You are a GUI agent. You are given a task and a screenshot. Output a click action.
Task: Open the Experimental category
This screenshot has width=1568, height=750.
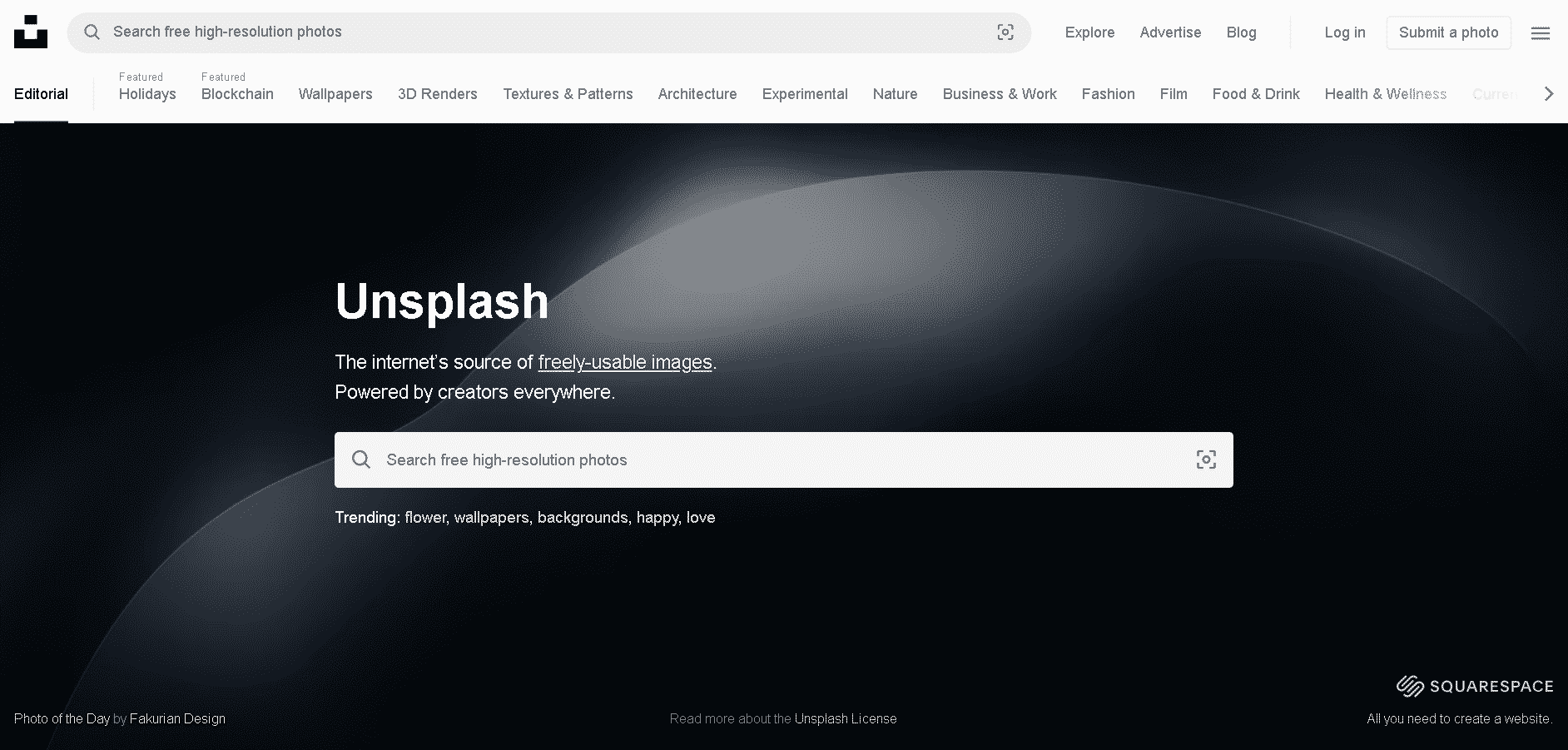click(x=805, y=94)
